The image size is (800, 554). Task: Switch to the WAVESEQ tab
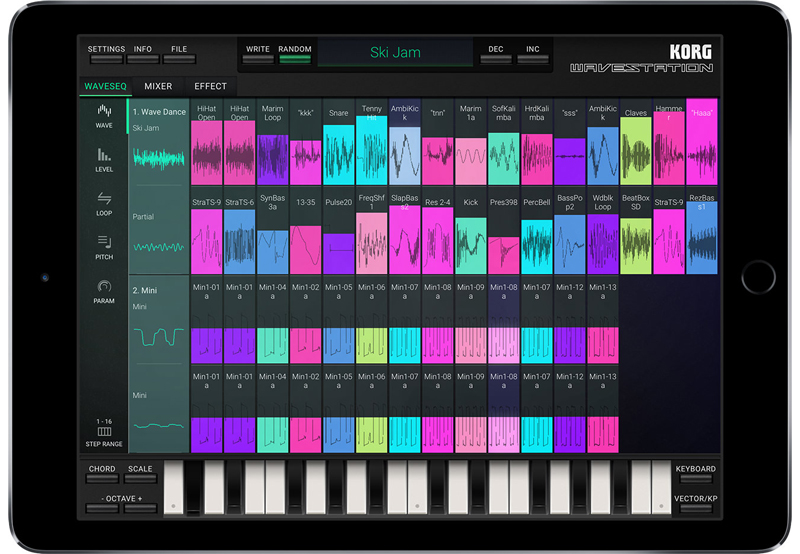tap(106, 86)
